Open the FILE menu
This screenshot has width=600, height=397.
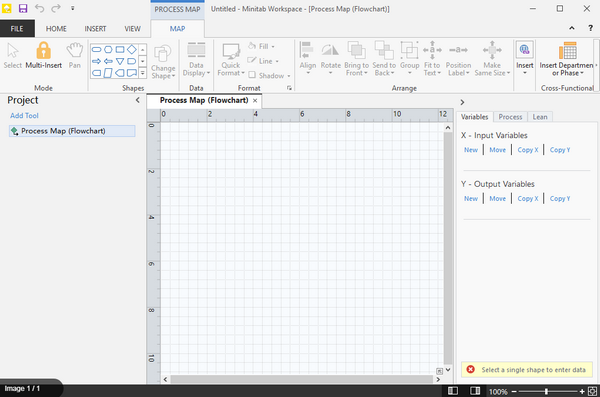tap(17, 29)
